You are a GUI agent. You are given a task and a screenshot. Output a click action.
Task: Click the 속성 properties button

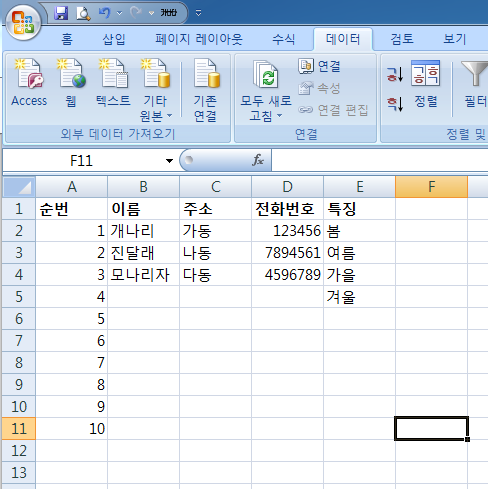click(319, 88)
